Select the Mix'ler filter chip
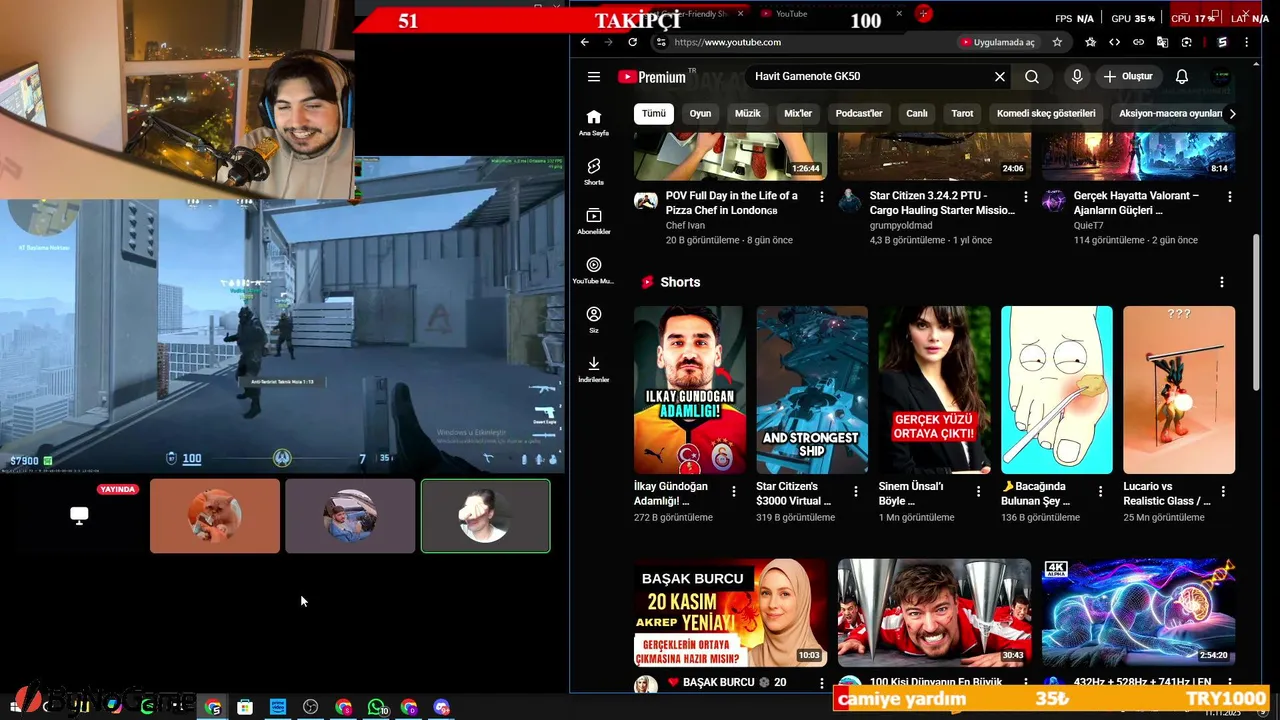1280x720 pixels. tap(798, 113)
